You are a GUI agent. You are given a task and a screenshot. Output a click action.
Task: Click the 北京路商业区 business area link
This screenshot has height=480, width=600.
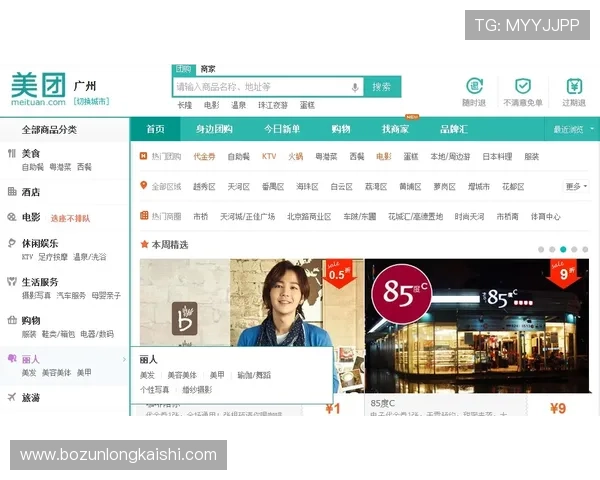coord(309,217)
